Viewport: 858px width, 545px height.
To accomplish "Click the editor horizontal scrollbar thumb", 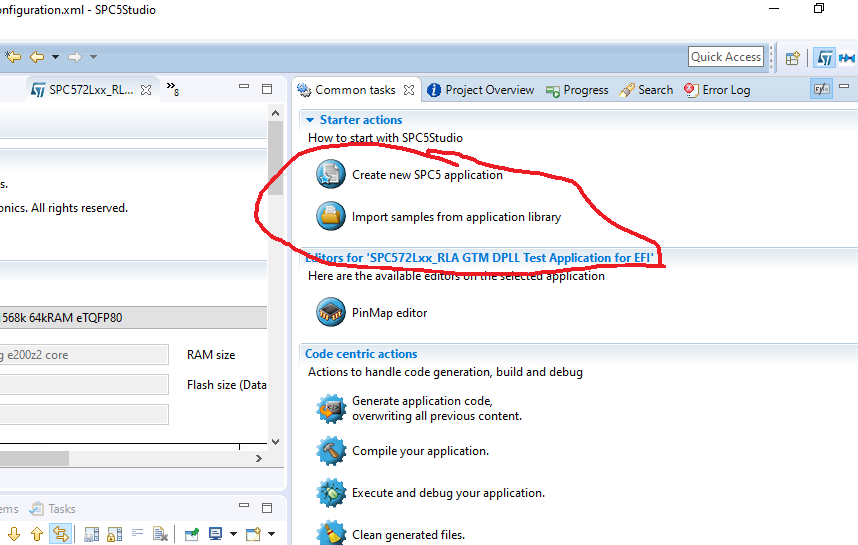I will tap(34, 459).
